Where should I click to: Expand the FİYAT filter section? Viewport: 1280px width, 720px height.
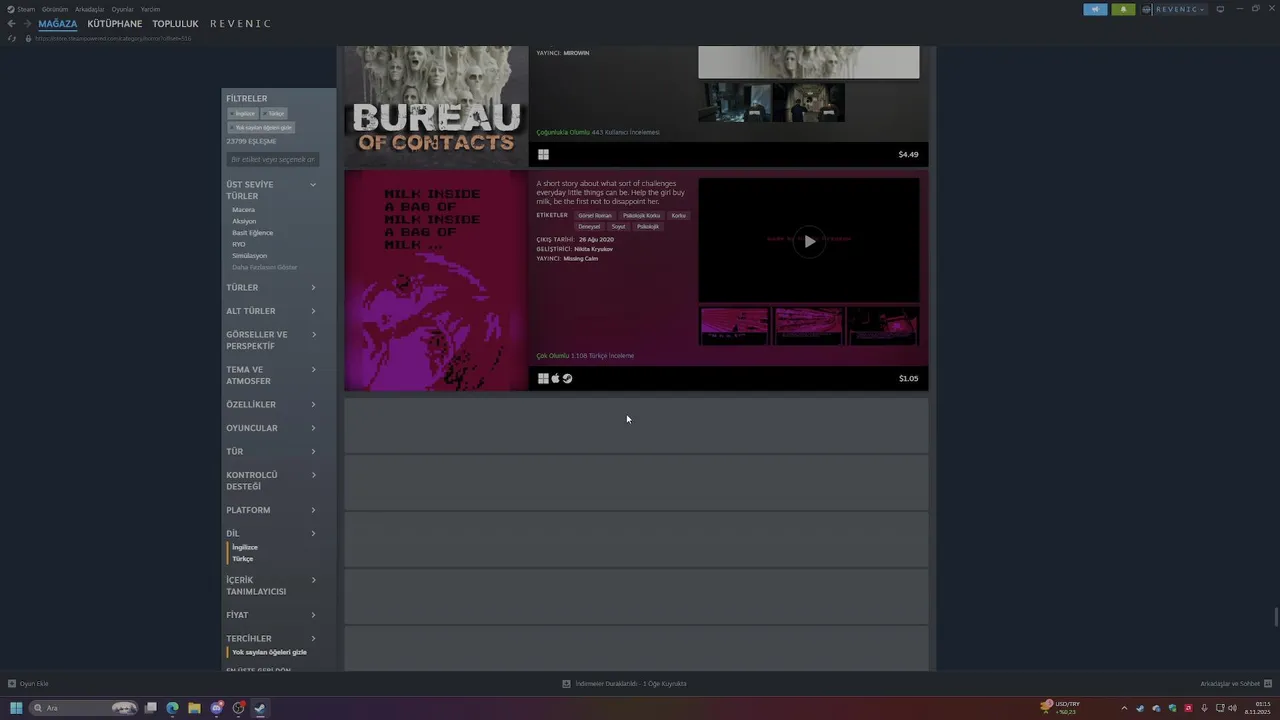pos(271,615)
